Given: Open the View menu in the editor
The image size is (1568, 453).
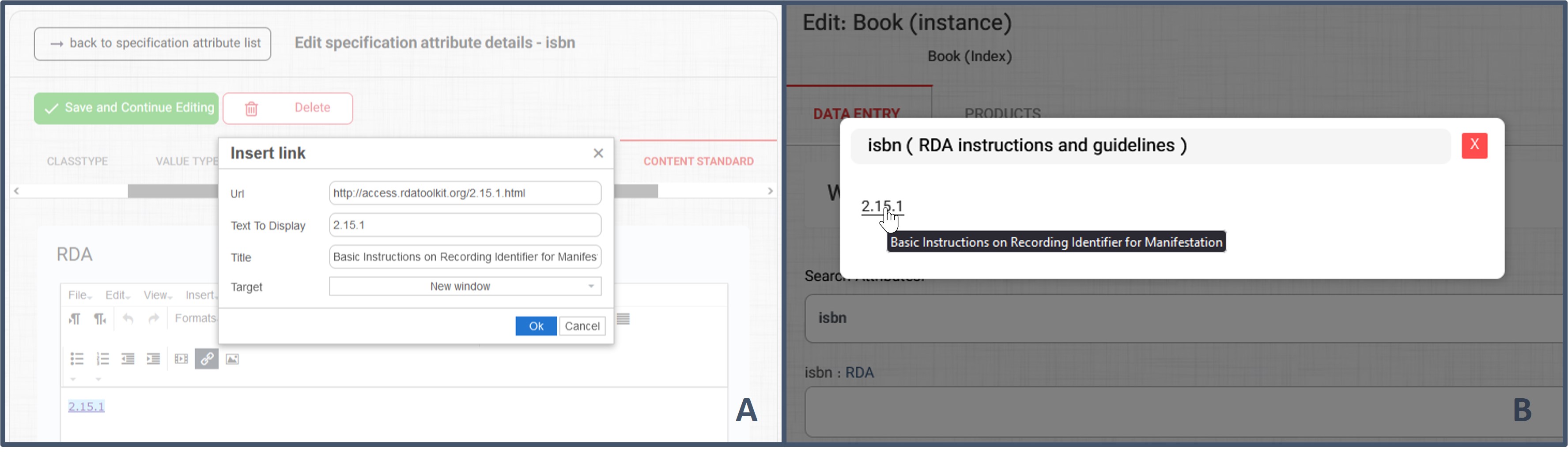Looking at the screenshot, I should coord(158,295).
